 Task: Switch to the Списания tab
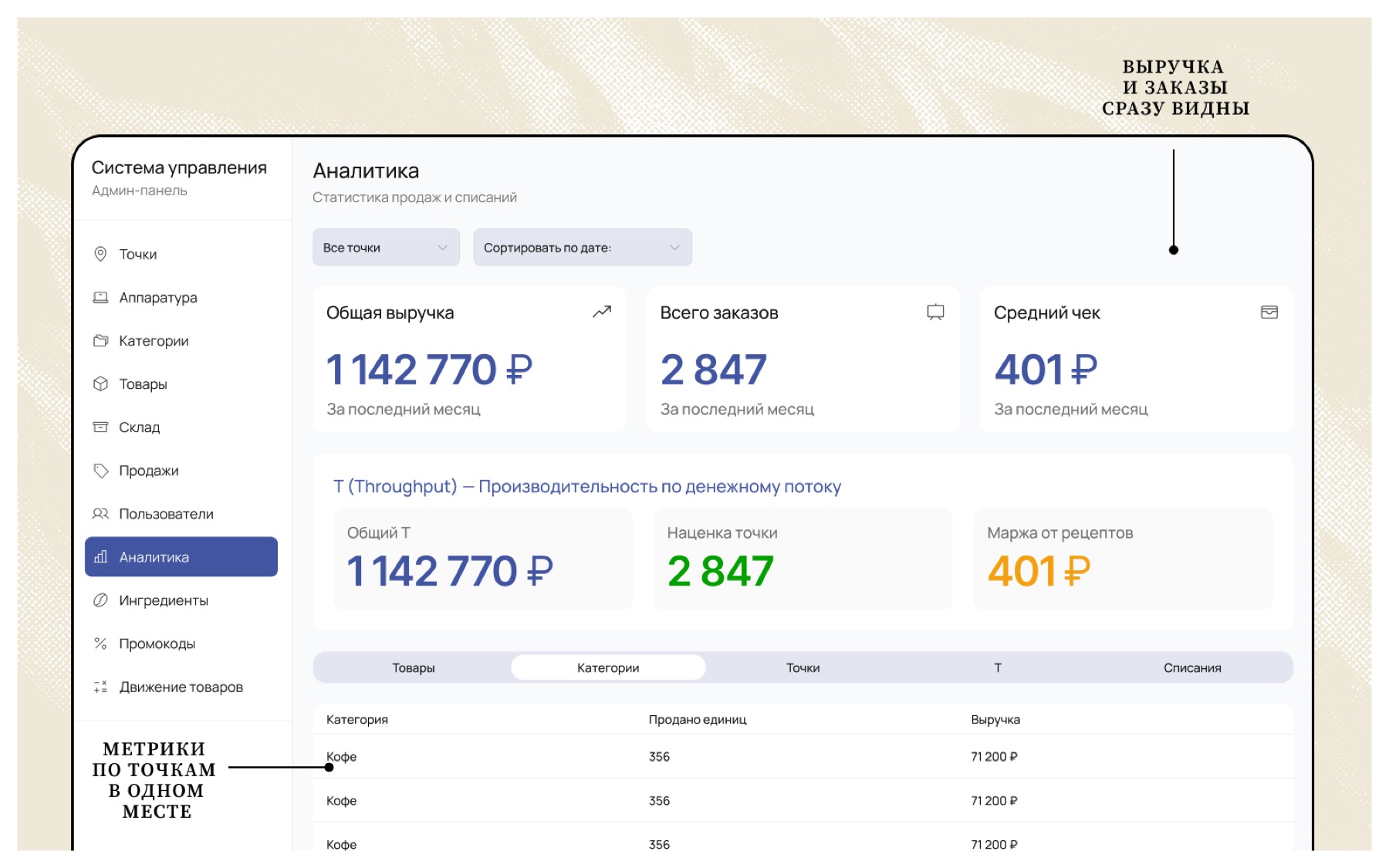[1192, 667]
